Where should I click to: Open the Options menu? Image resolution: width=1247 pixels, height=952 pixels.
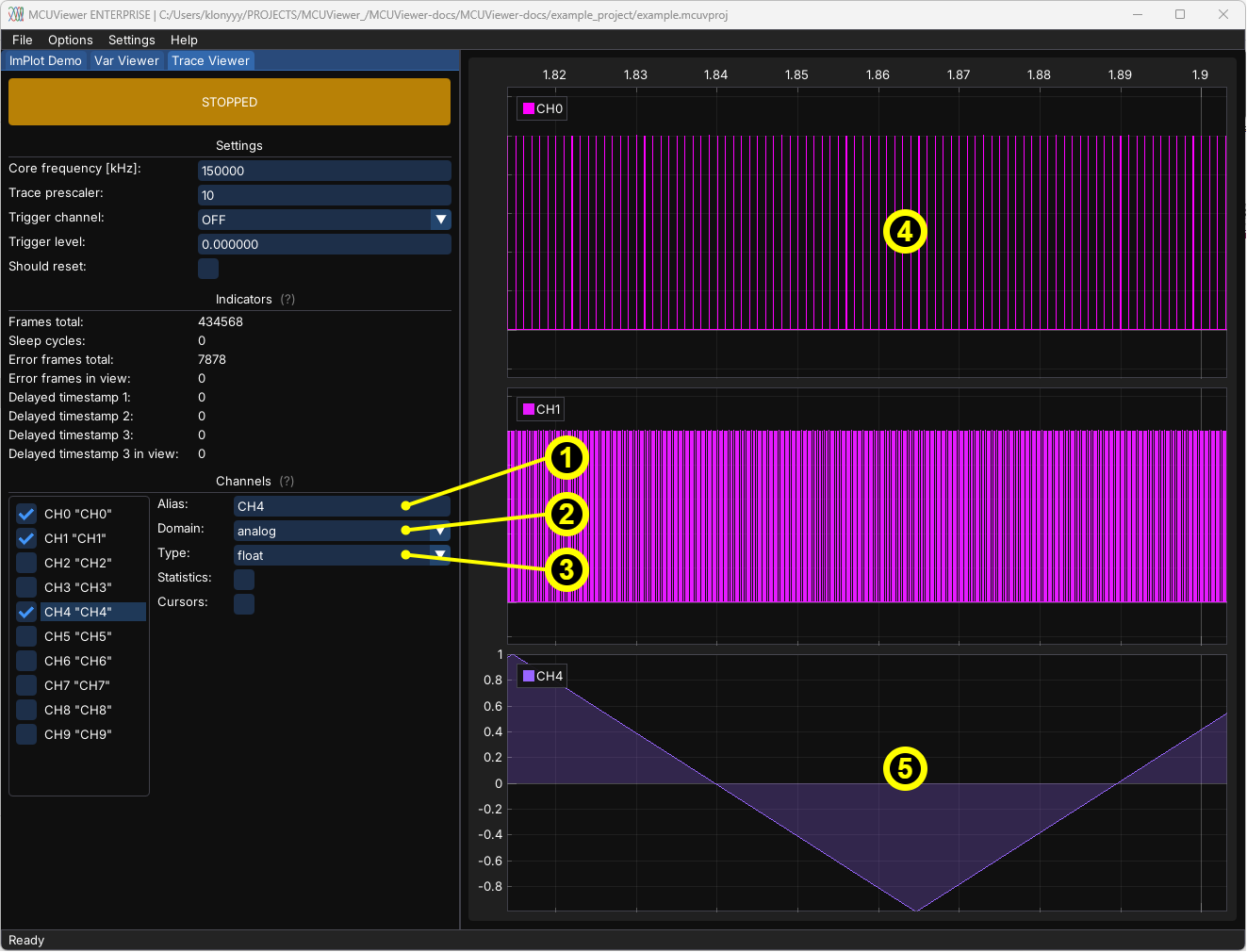click(x=71, y=40)
